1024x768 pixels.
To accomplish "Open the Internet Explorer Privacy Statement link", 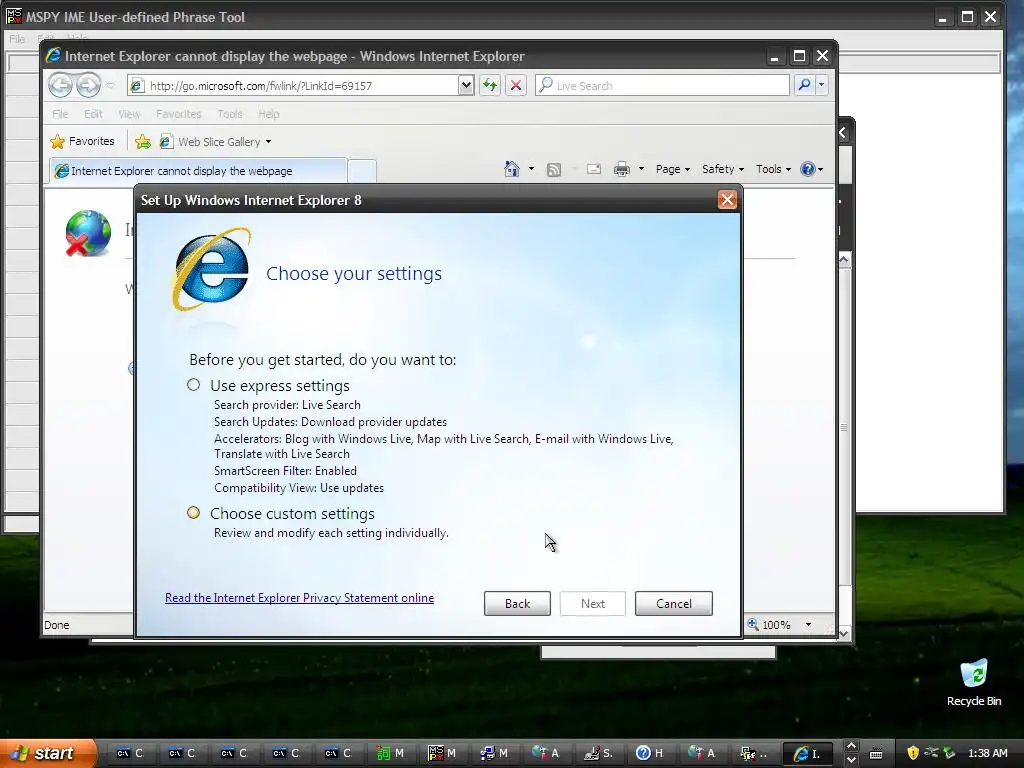I will pos(299,598).
